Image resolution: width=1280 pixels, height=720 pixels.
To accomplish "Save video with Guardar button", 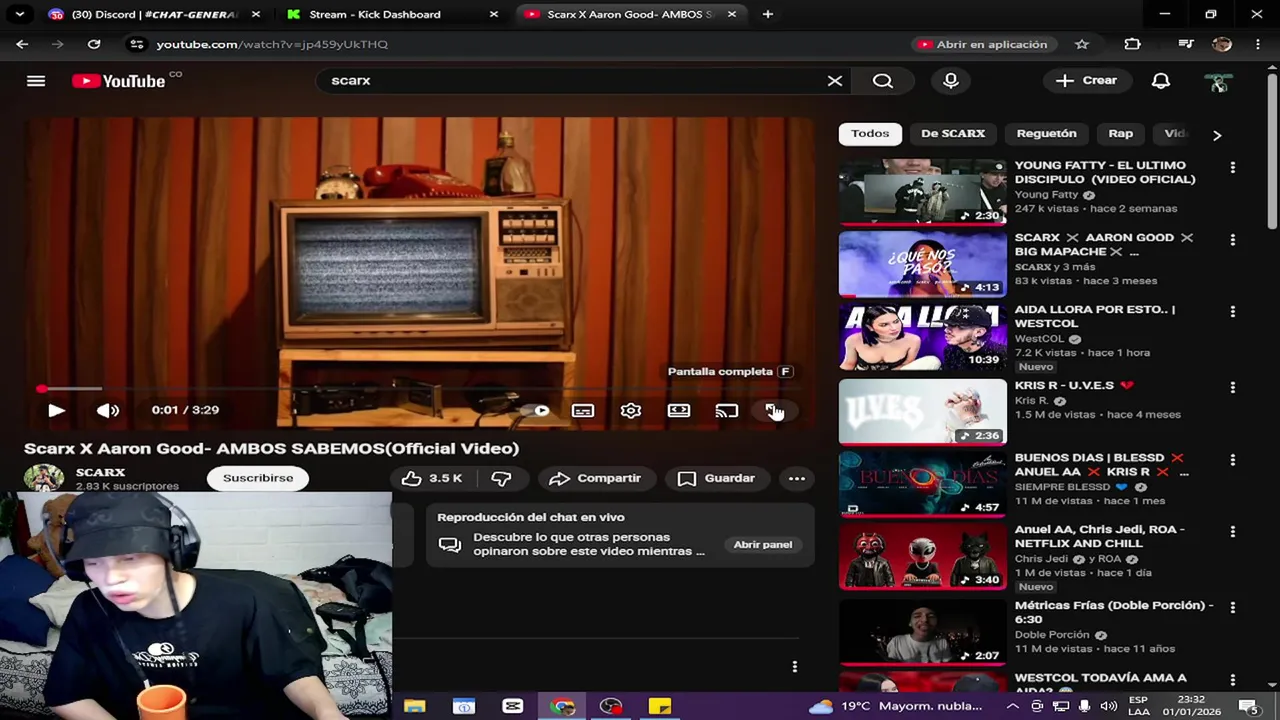I will (x=717, y=479).
